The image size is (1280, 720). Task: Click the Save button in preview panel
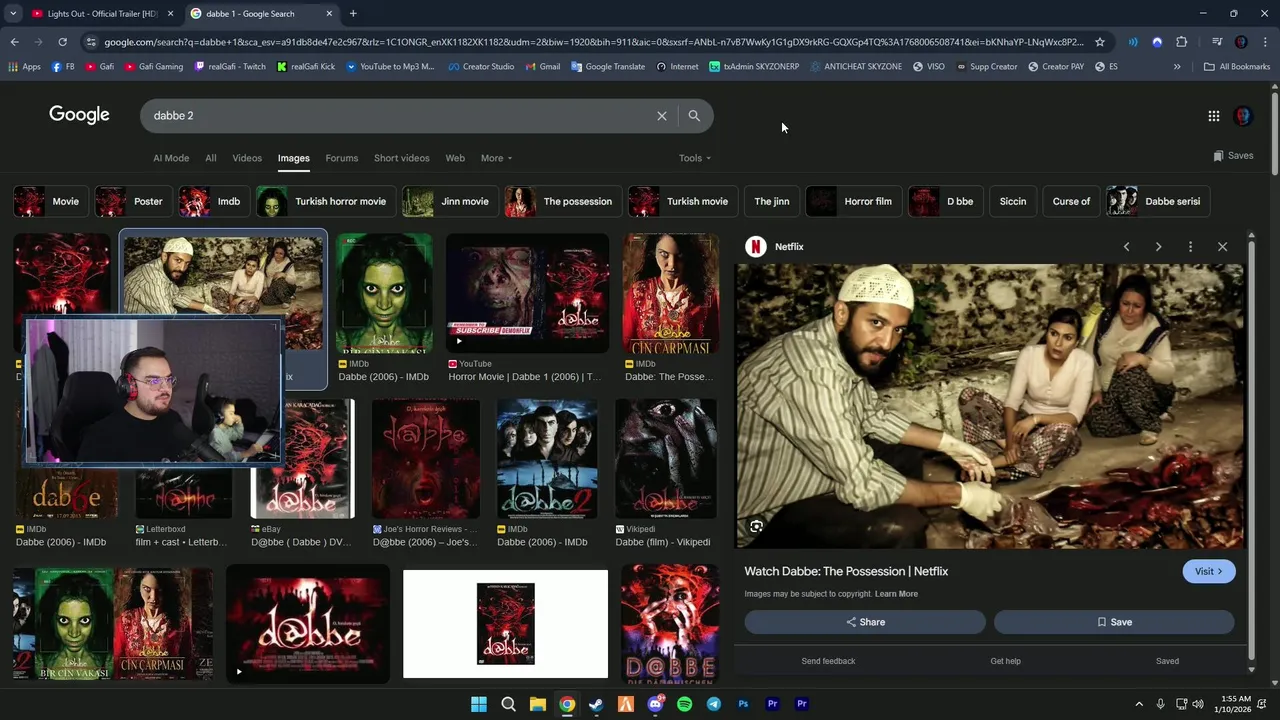coord(1114,622)
